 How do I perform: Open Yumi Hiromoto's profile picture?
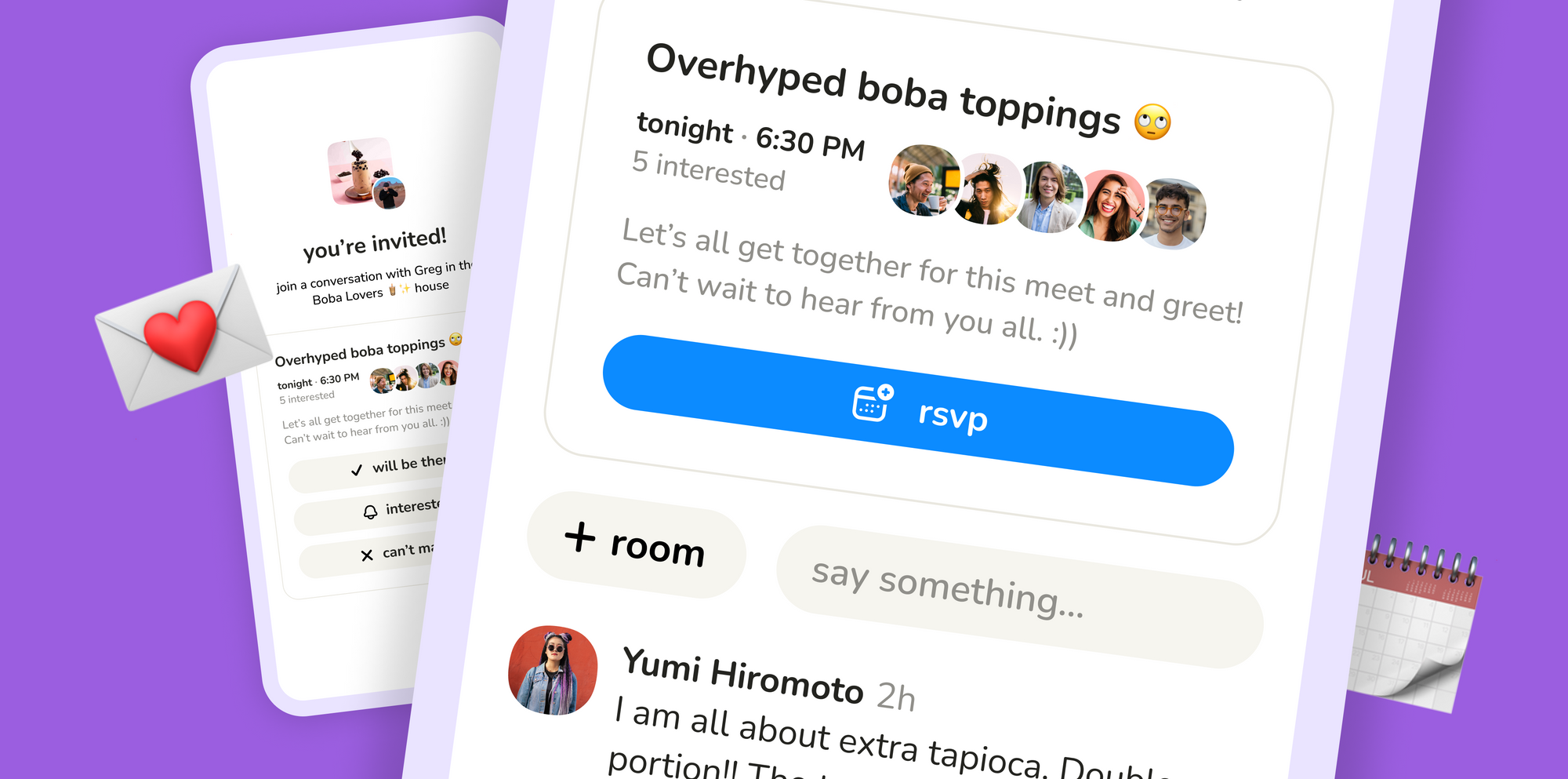coord(553,670)
